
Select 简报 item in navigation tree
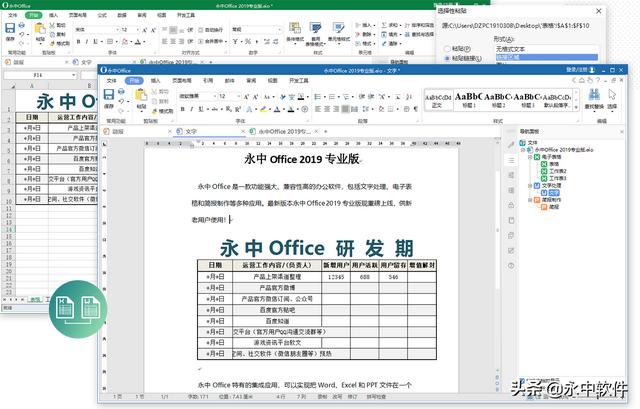coord(550,207)
